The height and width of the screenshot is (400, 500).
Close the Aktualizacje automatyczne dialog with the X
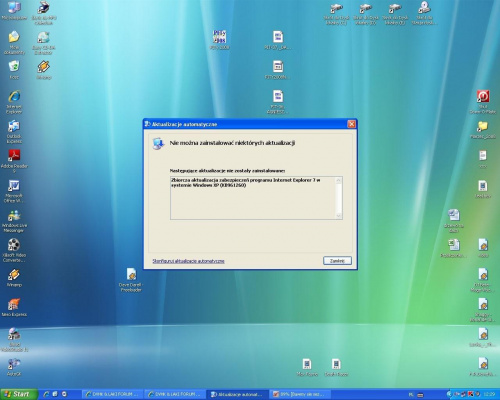pos(351,124)
